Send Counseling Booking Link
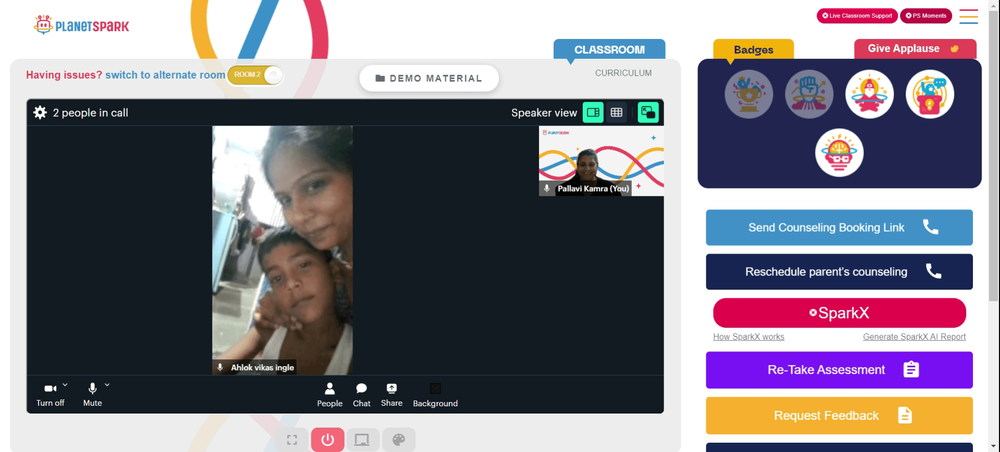The height and width of the screenshot is (452, 1000). [839, 228]
